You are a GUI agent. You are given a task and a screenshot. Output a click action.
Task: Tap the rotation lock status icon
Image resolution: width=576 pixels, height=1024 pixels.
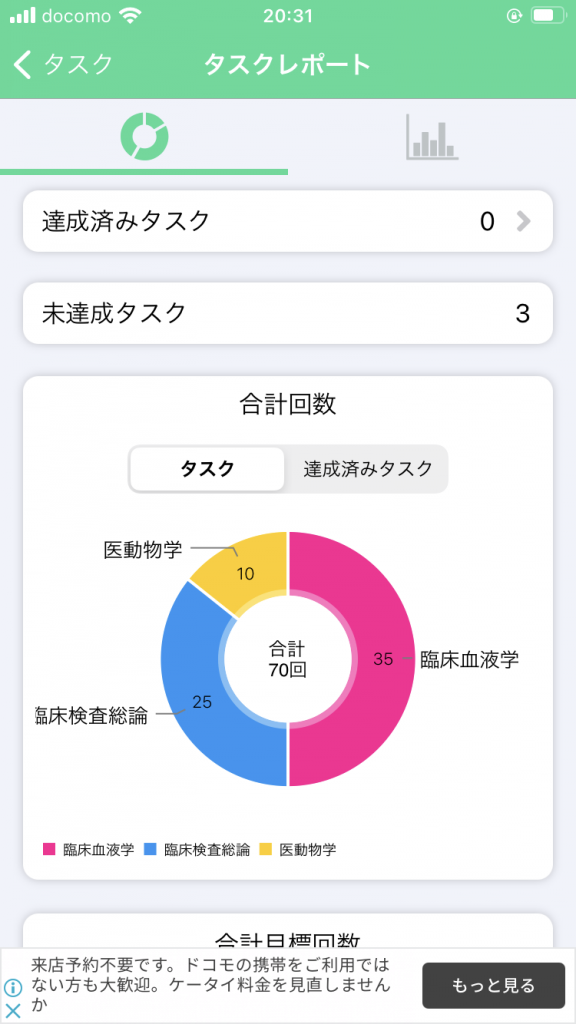[x=515, y=16]
